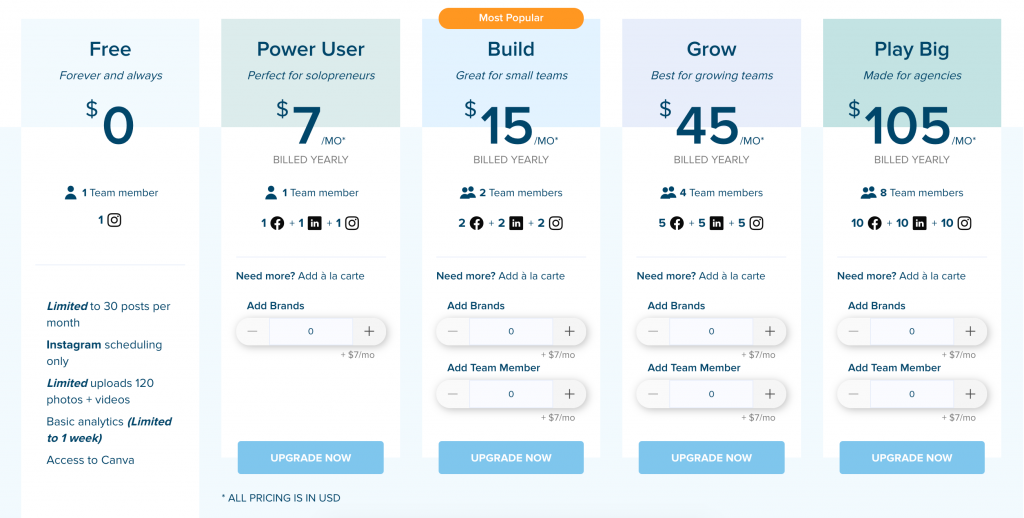Viewport: 1024px width, 518px height.
Task: Decrease Add Team Member count in Grow plan
Action: (x=653, y=394)
